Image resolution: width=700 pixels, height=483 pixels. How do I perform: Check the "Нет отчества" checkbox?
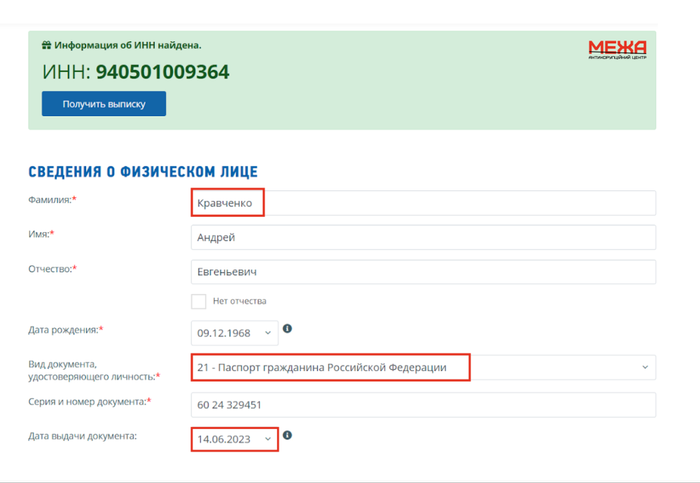198,301
